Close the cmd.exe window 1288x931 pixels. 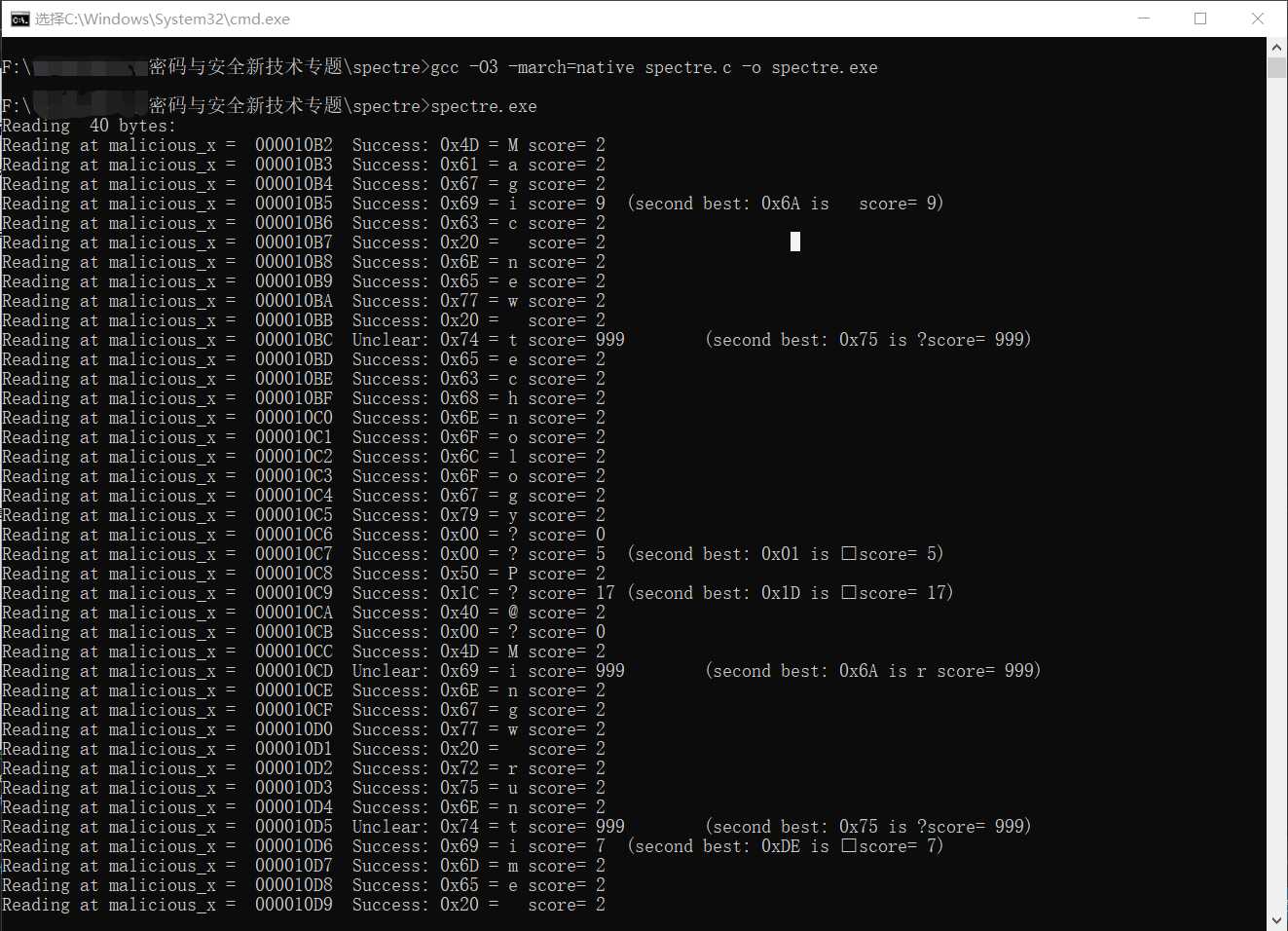[x=1258, y=19]
